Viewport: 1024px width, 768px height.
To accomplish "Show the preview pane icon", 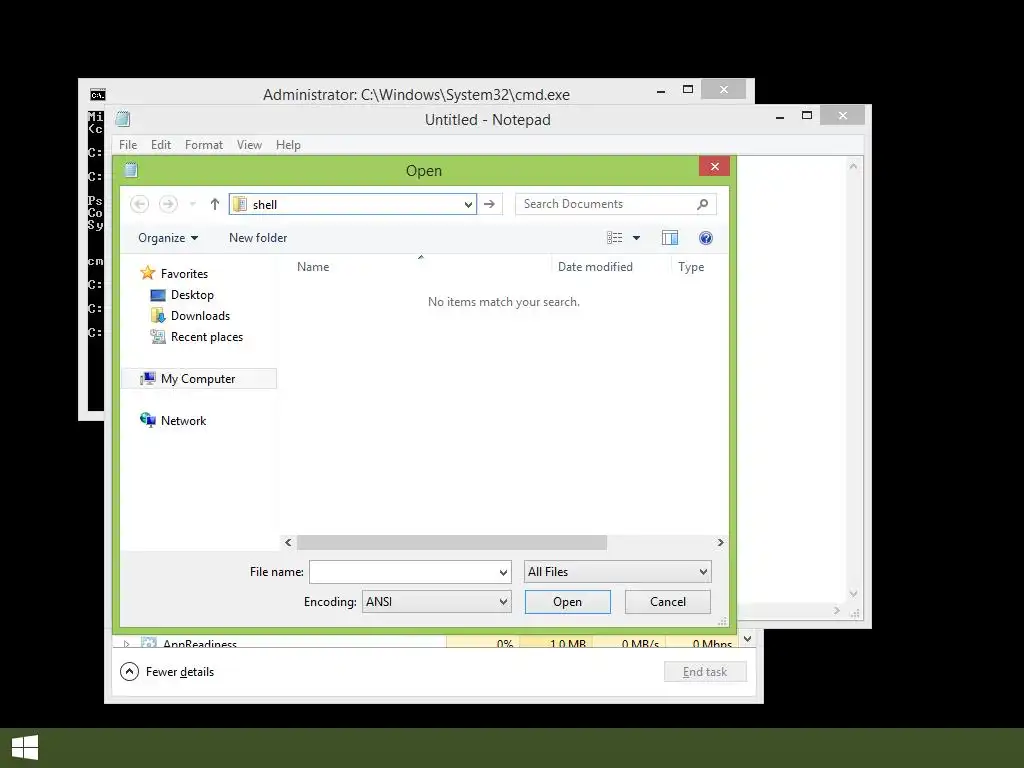I will 670,238.
